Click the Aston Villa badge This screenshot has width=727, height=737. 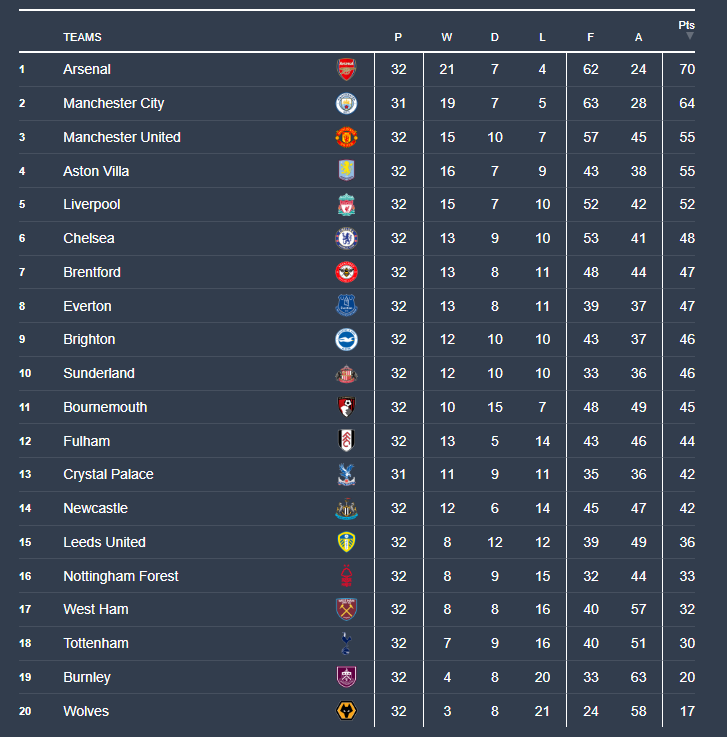coord(346,171)
